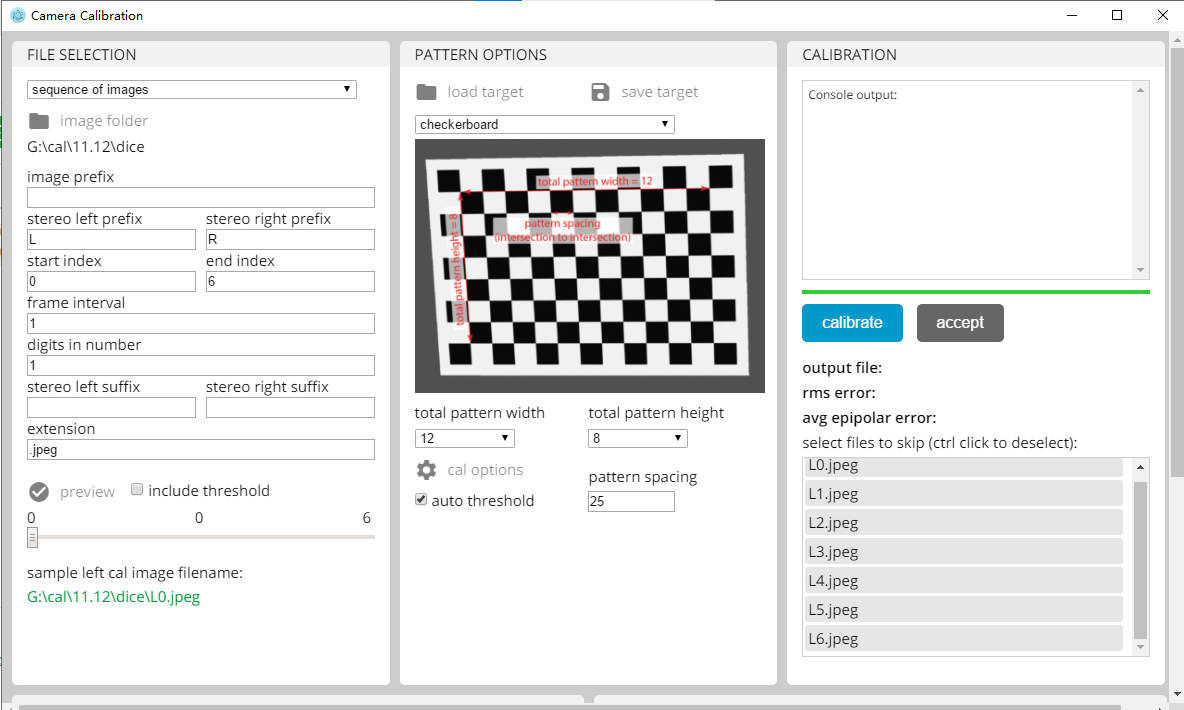Click the checkerboard pattern preview image

coord(590,266)
